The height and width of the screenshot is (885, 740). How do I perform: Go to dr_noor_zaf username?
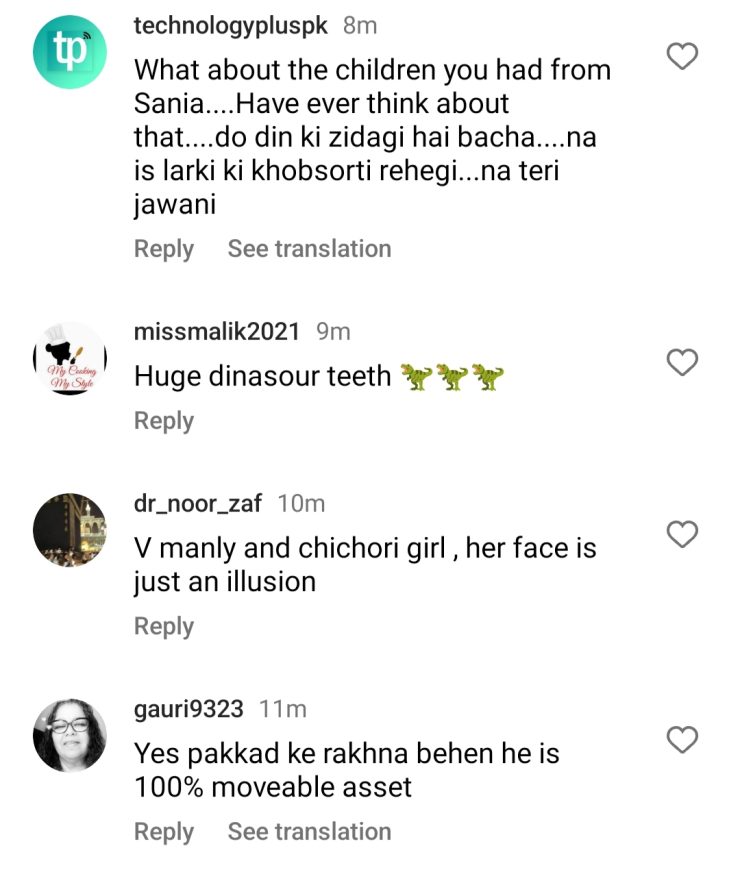(198, 503)
